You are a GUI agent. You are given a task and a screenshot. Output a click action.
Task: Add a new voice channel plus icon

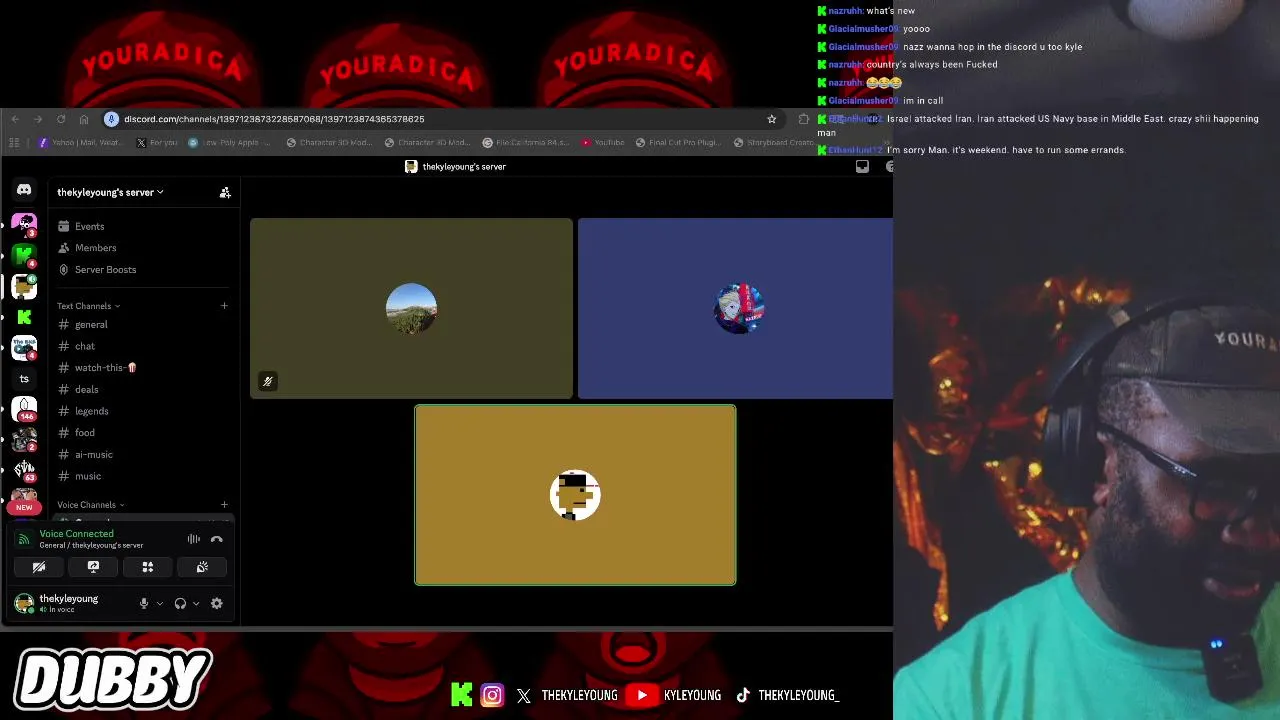(x=224, y=505)
